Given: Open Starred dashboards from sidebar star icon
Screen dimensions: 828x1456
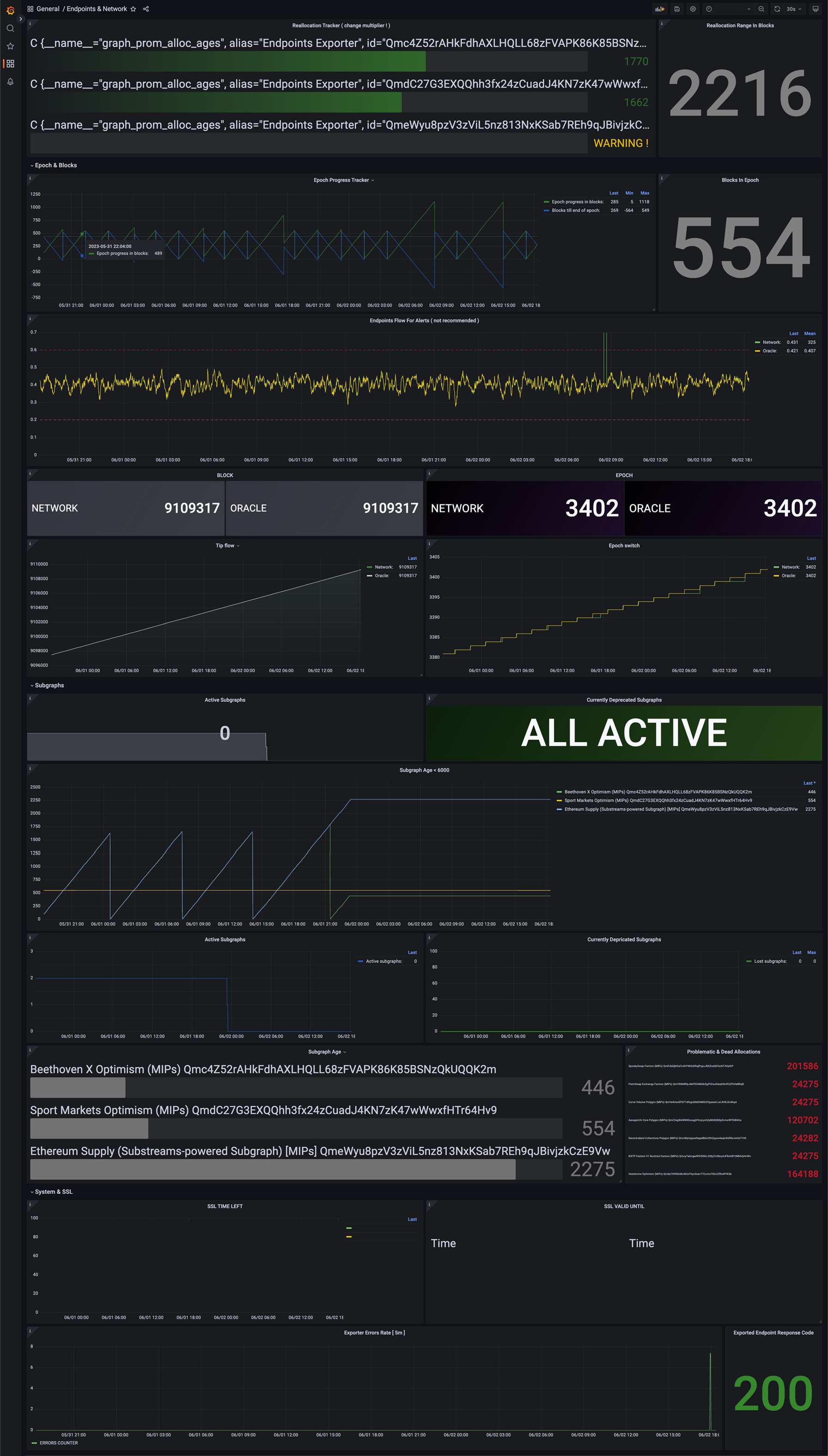Looking at the screenshot, I should coord(10,46).
